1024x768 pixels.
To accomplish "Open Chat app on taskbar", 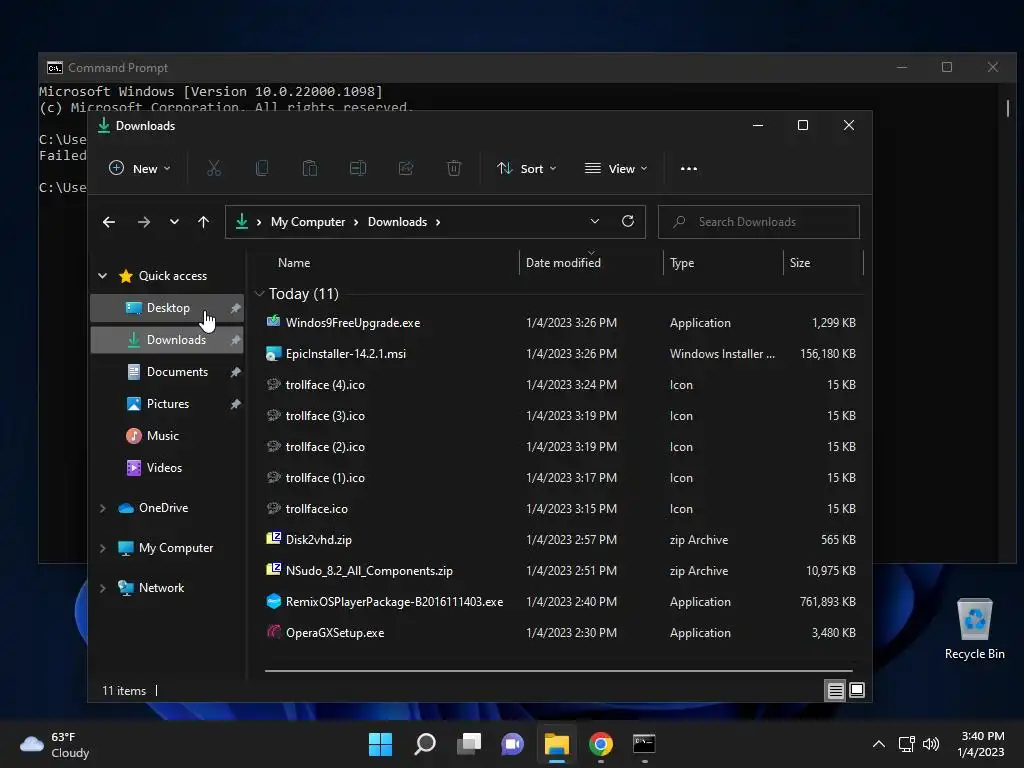I will click(x=513, y=744).
